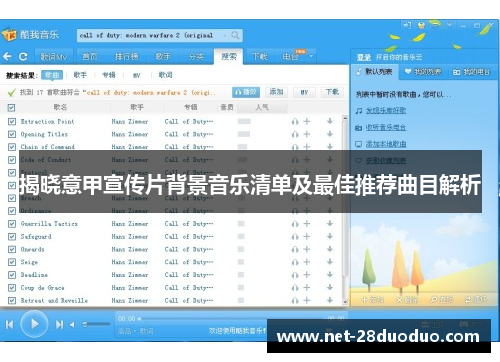The image size is (500, 362).
Task: Open the 排行榜 tab
Action: pyautogui.click(x=127, y=57)
